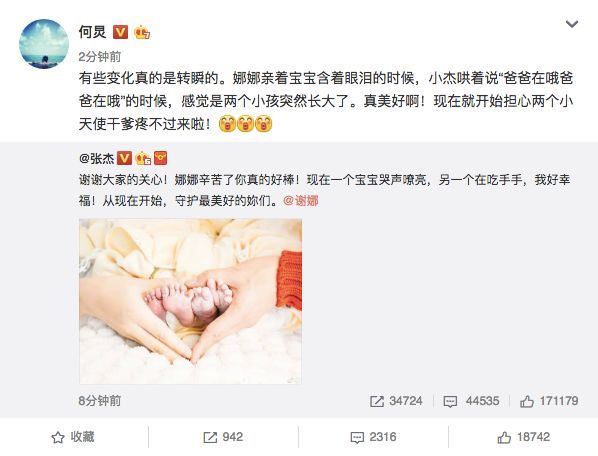The height and width of the screenshot is (456, 598).
Task: Click the orange V verification badge beside 何炅
Action: pyautogui.click(x=121, y=32)
